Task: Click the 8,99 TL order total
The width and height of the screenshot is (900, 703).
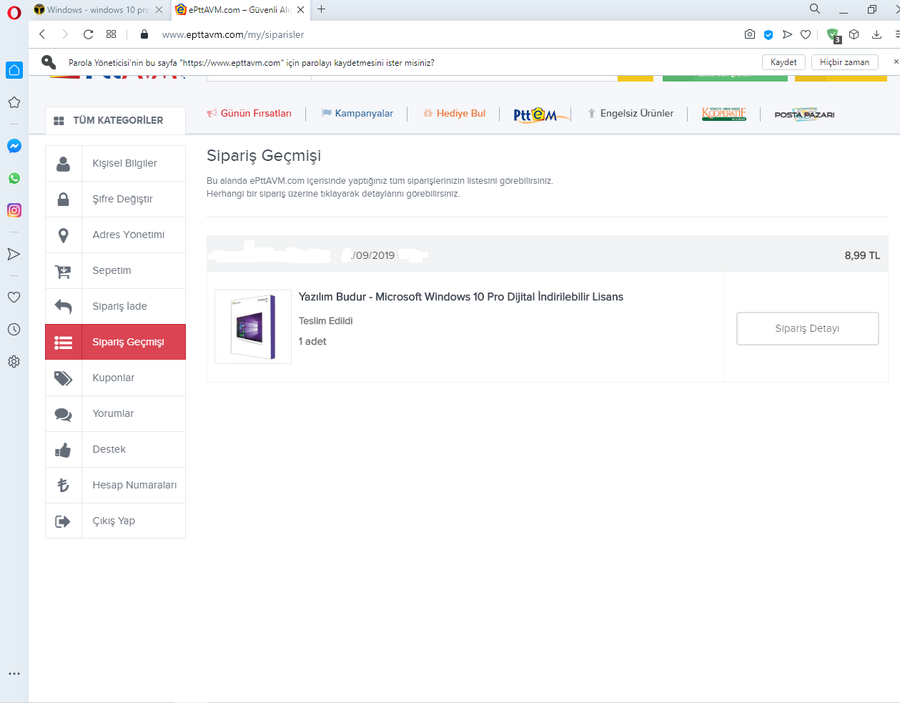Action: click(862, 255)
